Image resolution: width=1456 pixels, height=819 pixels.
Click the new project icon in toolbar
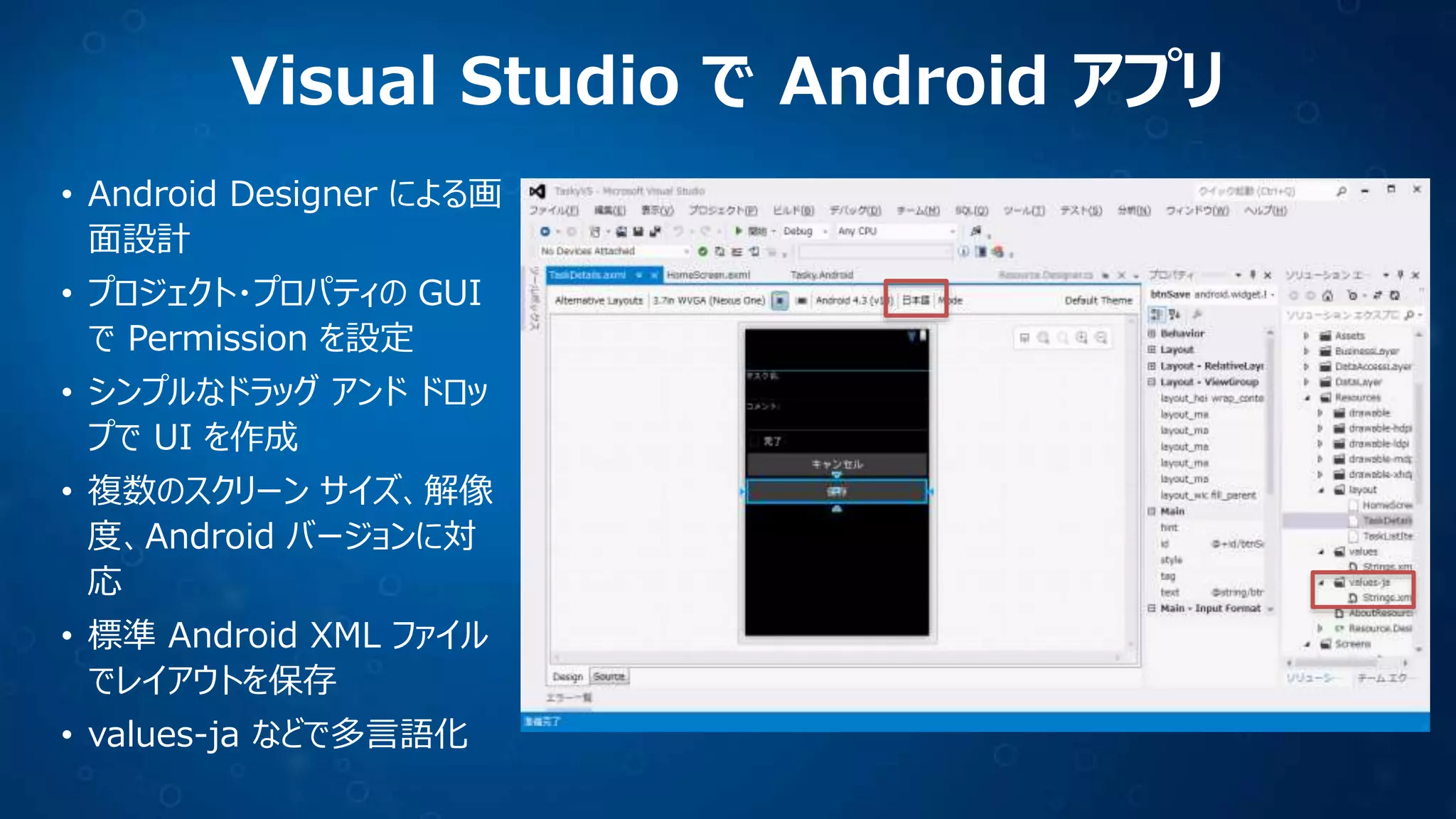pyautogui.click(x=596, y=231)
